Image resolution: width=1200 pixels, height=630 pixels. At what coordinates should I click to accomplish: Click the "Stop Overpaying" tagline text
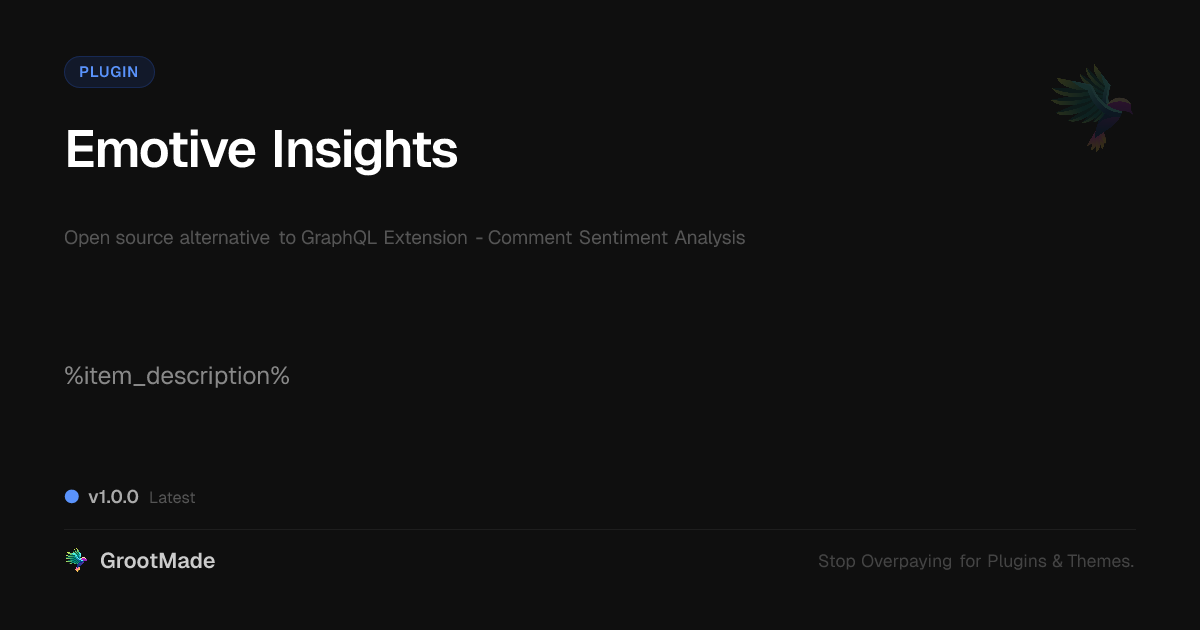point(885,561)
